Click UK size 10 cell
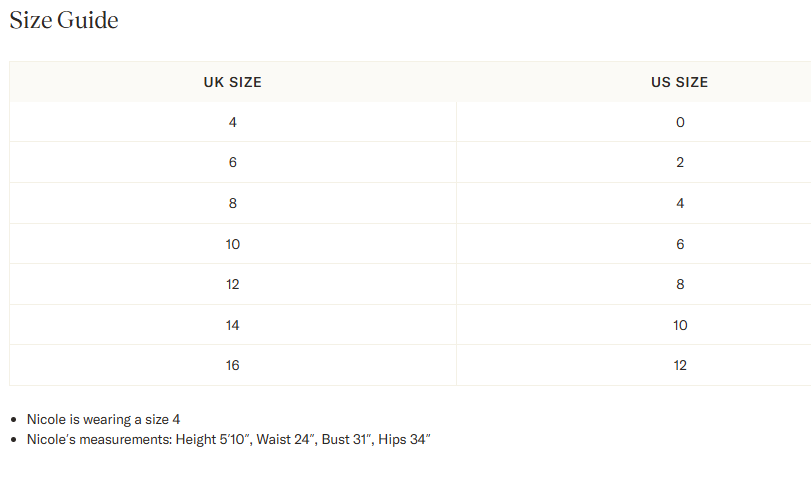 (x=233, y=244)
